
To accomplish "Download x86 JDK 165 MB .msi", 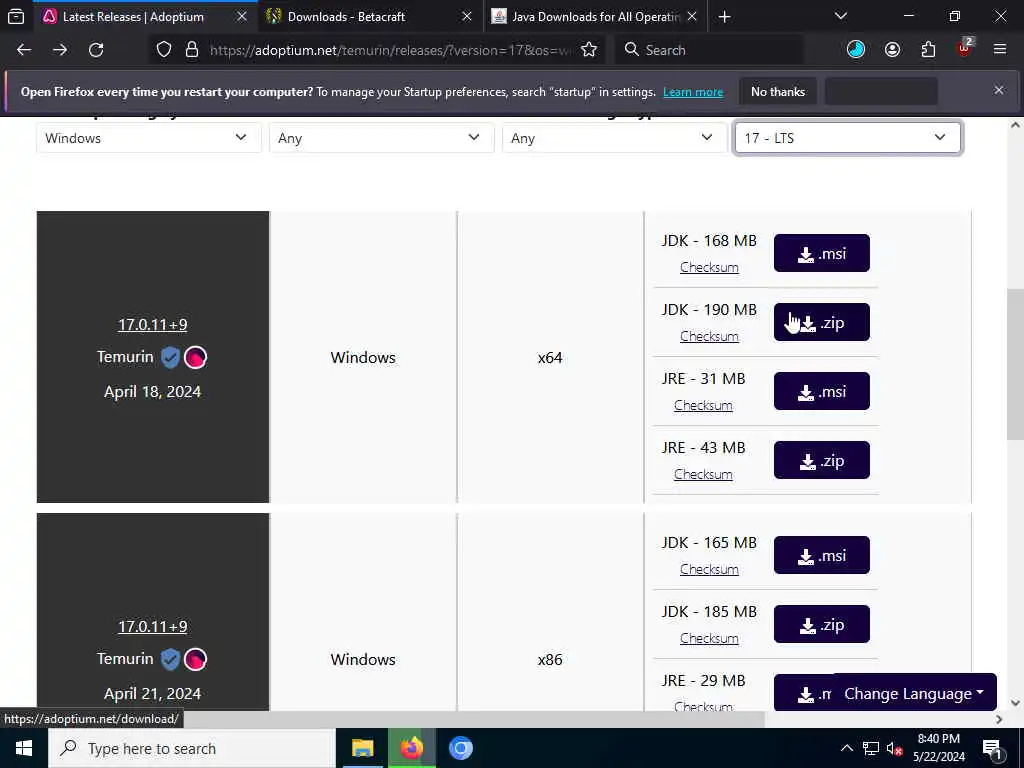I will tap(822, 555).
